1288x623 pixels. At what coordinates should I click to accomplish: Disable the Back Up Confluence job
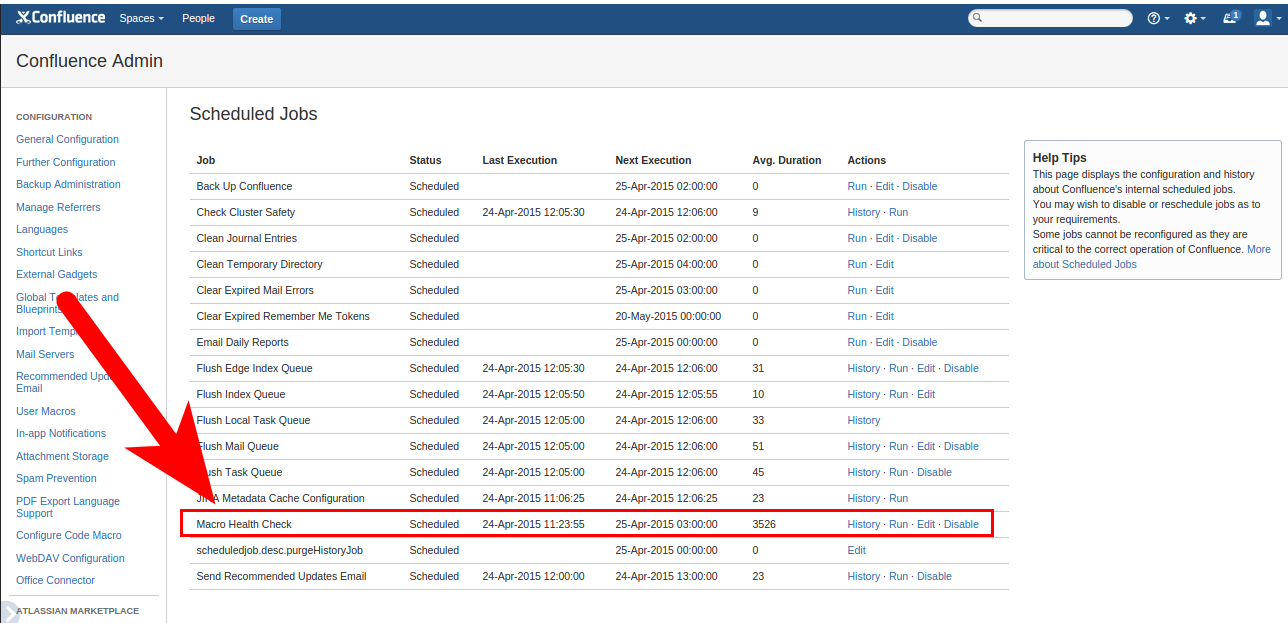920,187
